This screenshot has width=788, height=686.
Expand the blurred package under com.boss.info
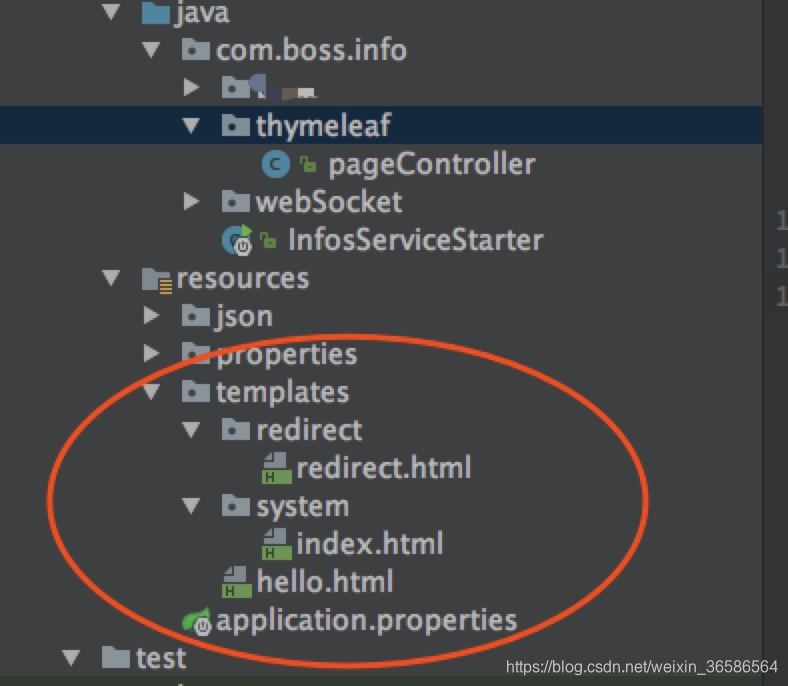pos(191,87)
